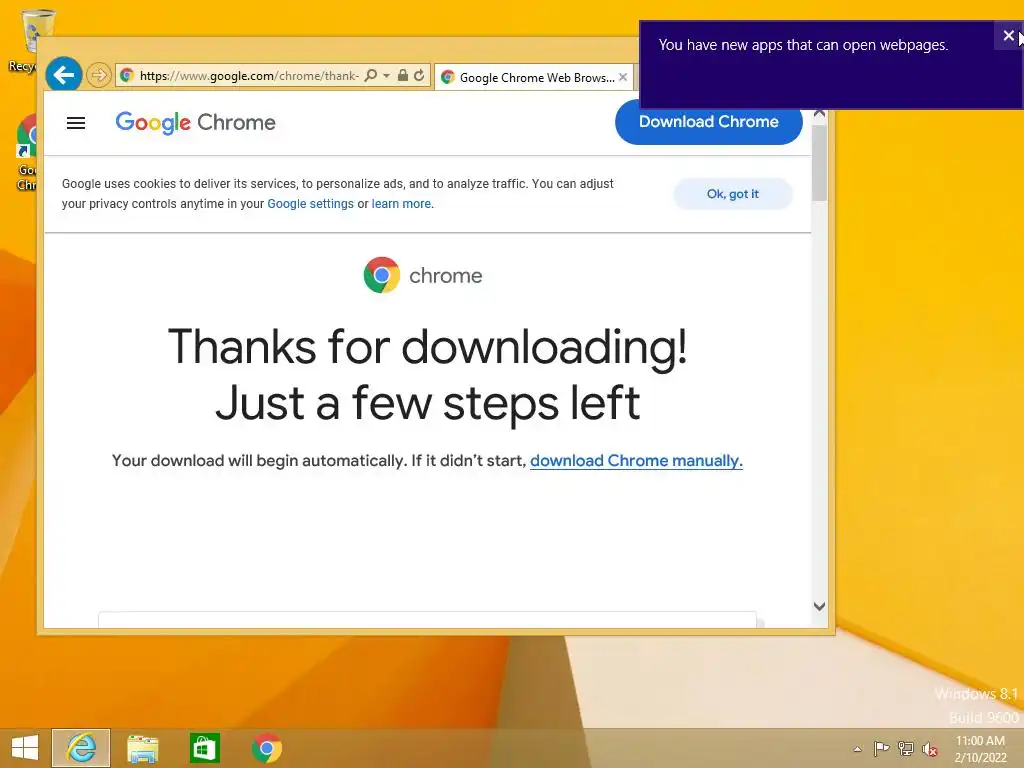Click the muted volume tray icon
Image resolution: width=1024 pixels, height=768 pixels.
point(930,749)
